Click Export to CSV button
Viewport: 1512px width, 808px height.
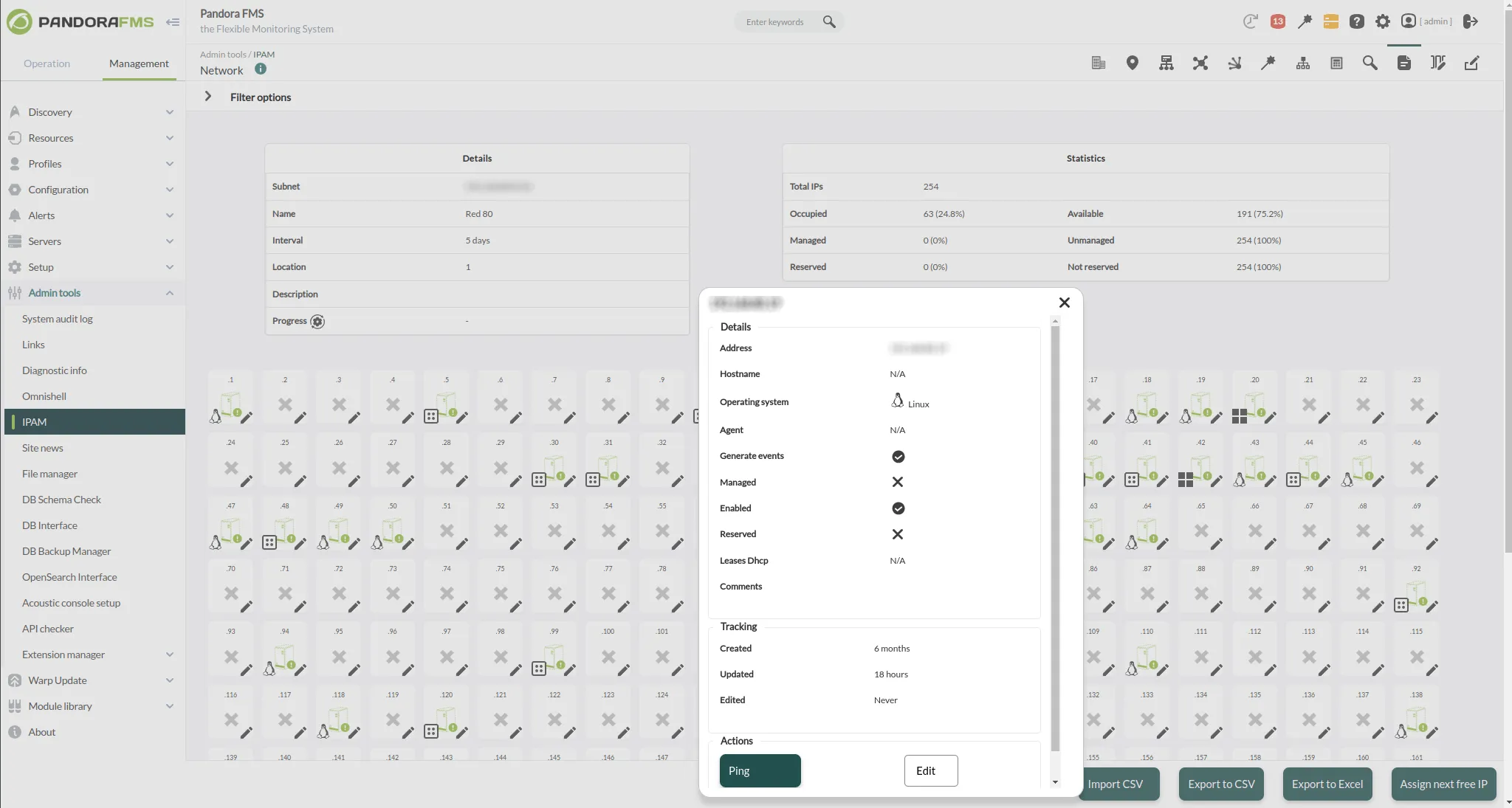1221,784
